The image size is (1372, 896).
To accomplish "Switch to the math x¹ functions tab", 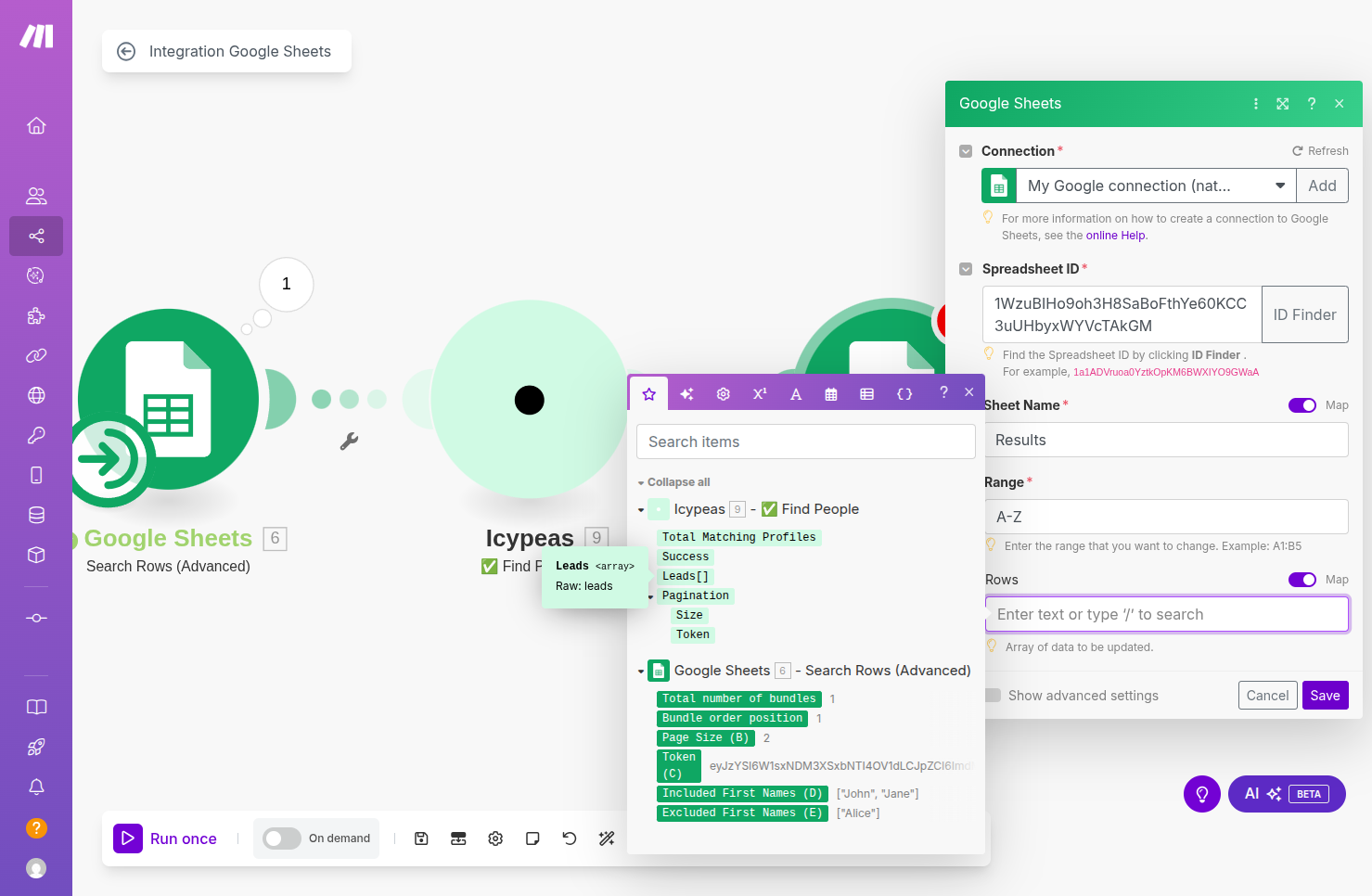I will 760,394.
